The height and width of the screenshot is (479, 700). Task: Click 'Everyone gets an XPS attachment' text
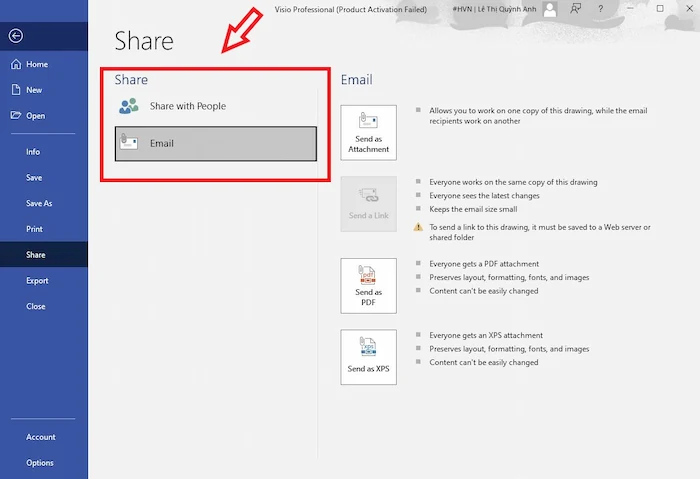tap(486, 335)
